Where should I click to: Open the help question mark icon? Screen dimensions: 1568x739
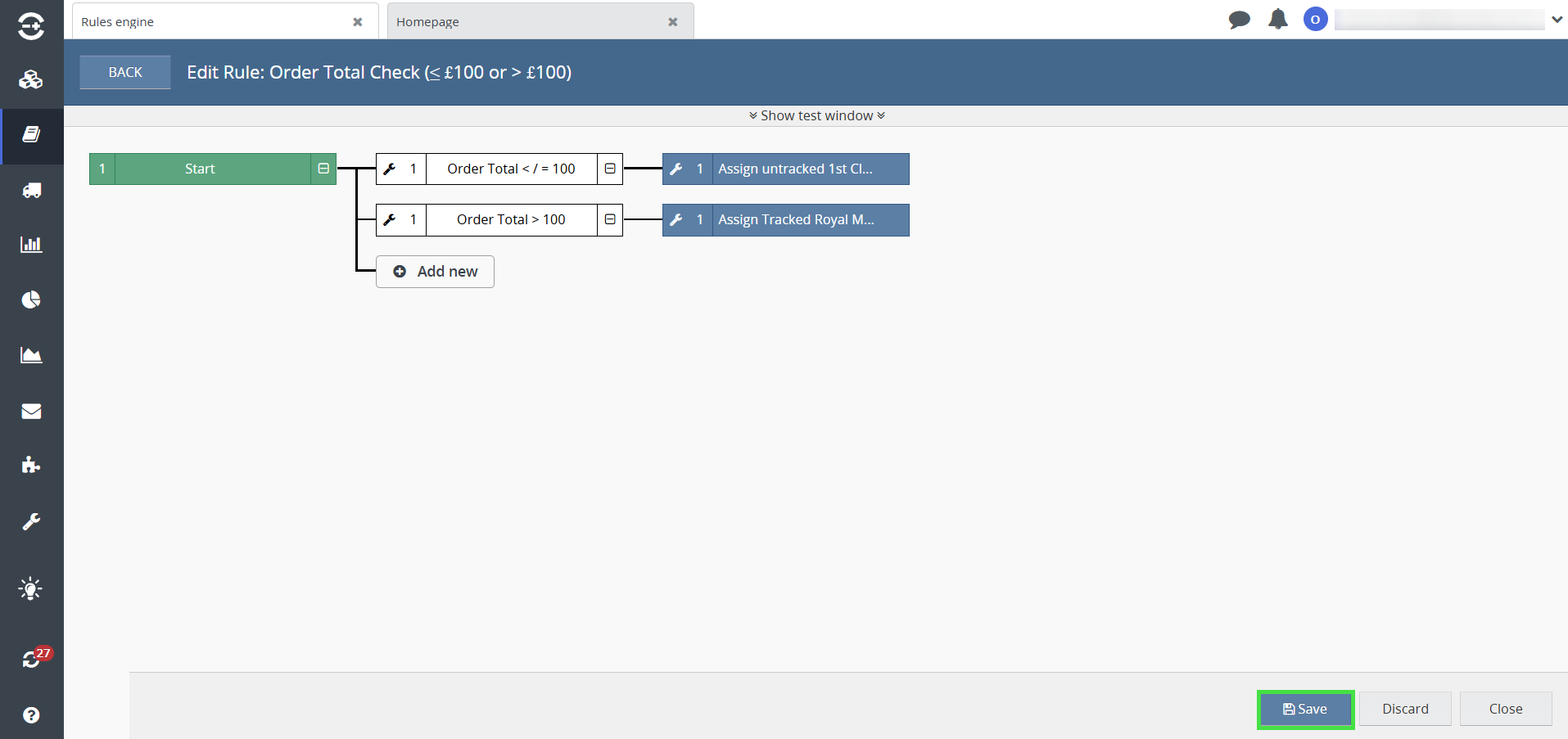coord(31,715)
